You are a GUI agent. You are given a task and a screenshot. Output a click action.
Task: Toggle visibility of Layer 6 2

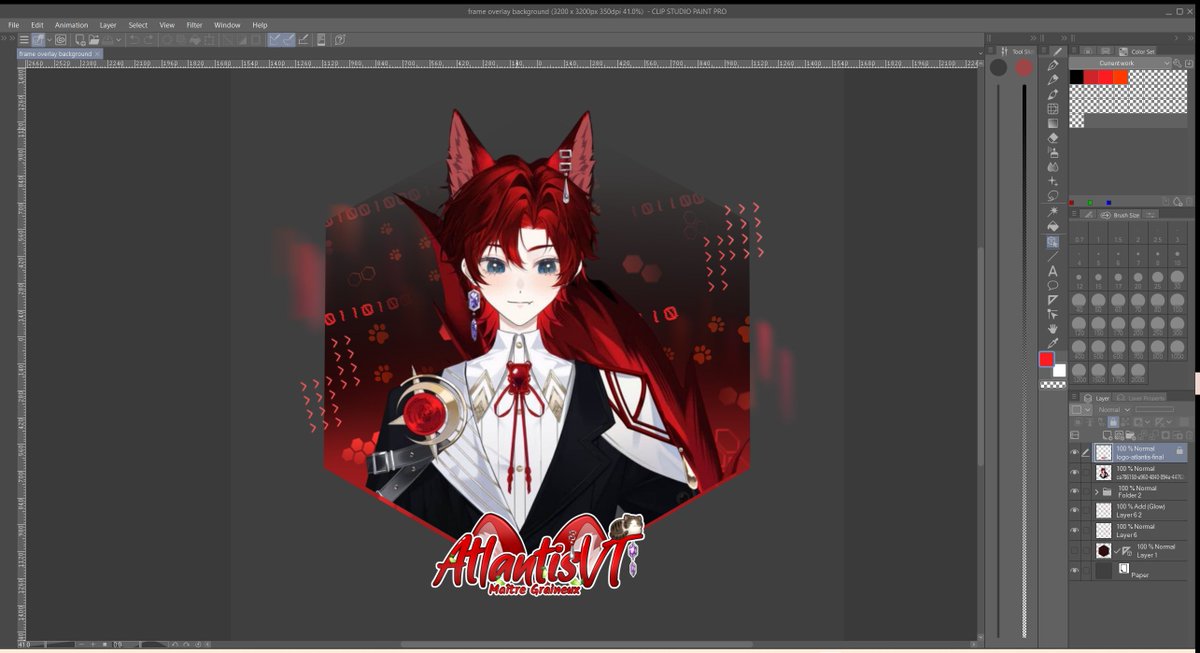tap(1075, 509)
